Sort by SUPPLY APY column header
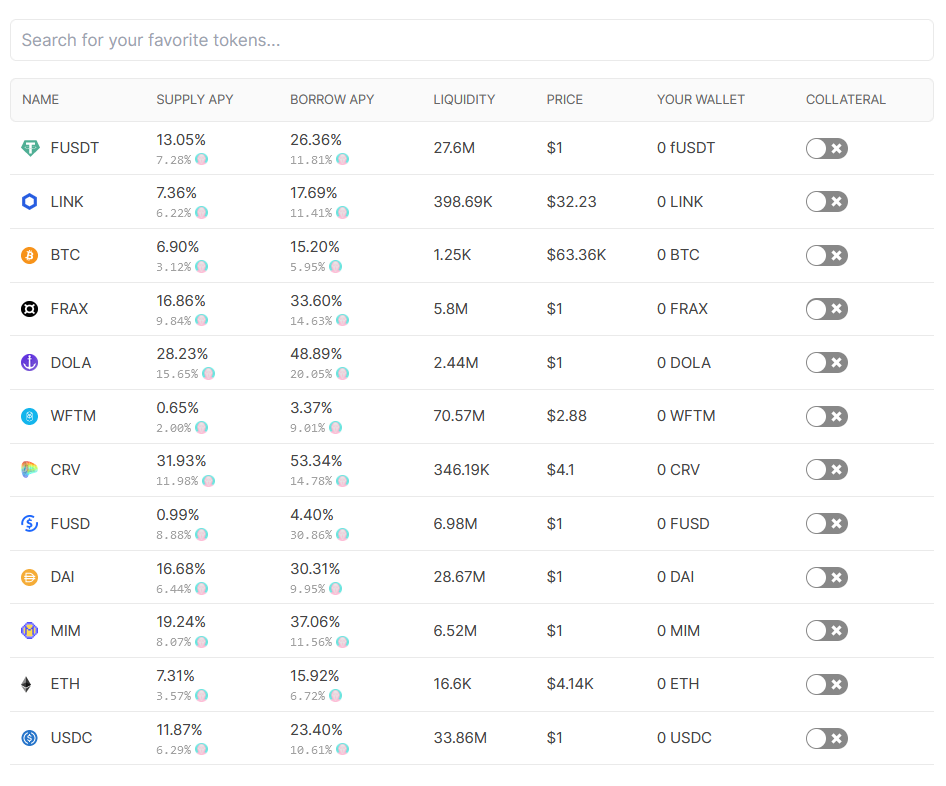 (x=195, y=100)
